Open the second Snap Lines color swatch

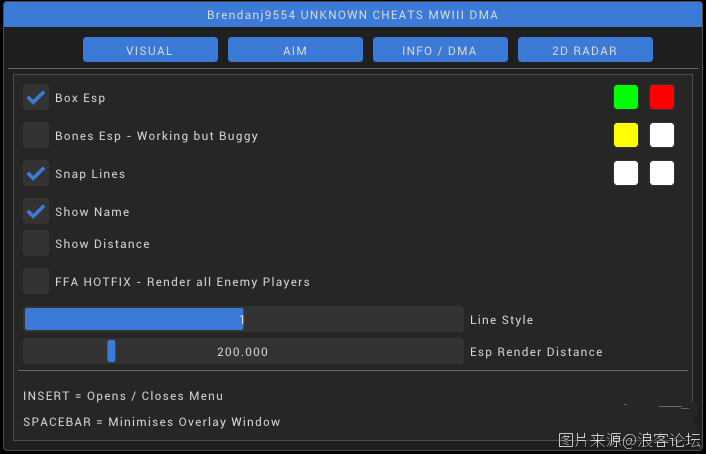point(662,173)
